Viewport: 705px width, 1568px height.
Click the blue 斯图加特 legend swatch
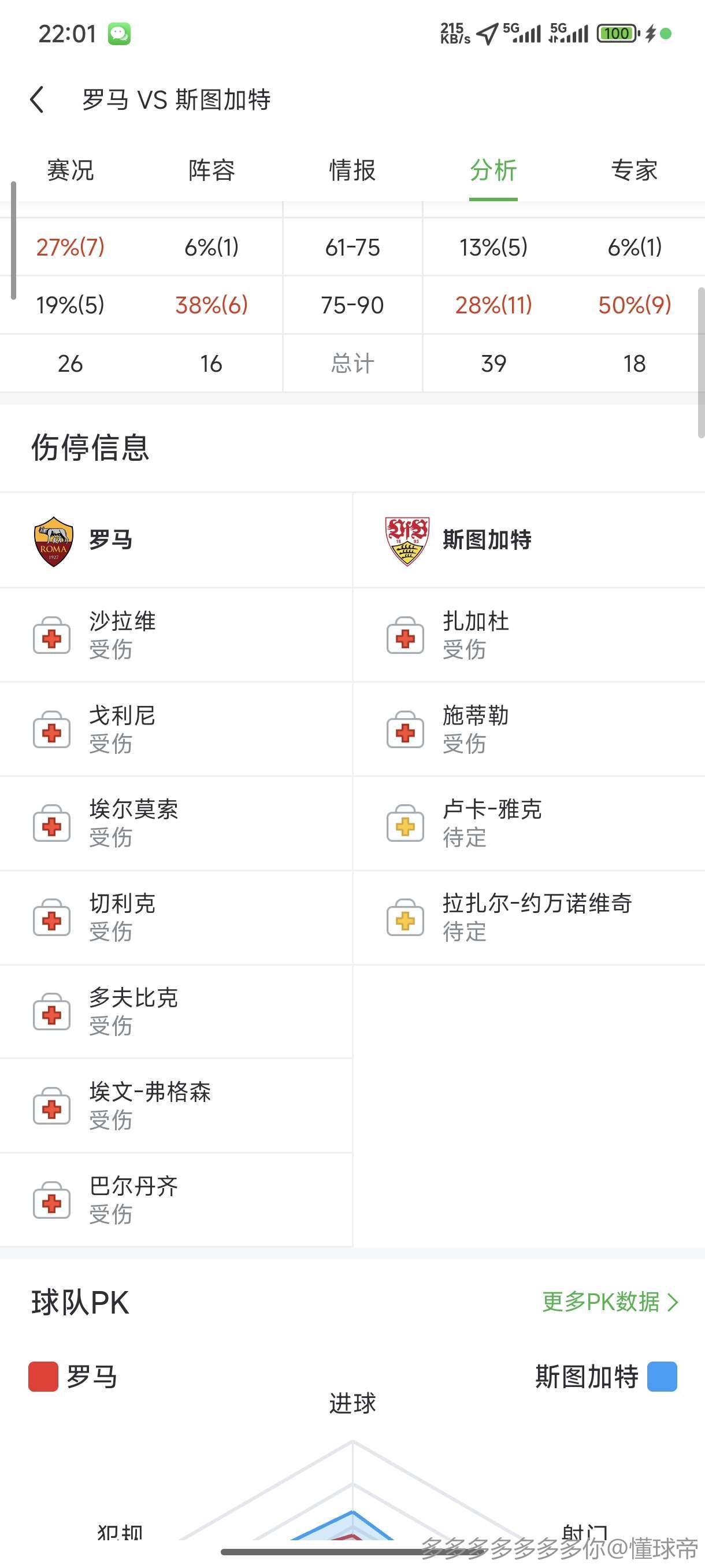(x=662, y=1377)
